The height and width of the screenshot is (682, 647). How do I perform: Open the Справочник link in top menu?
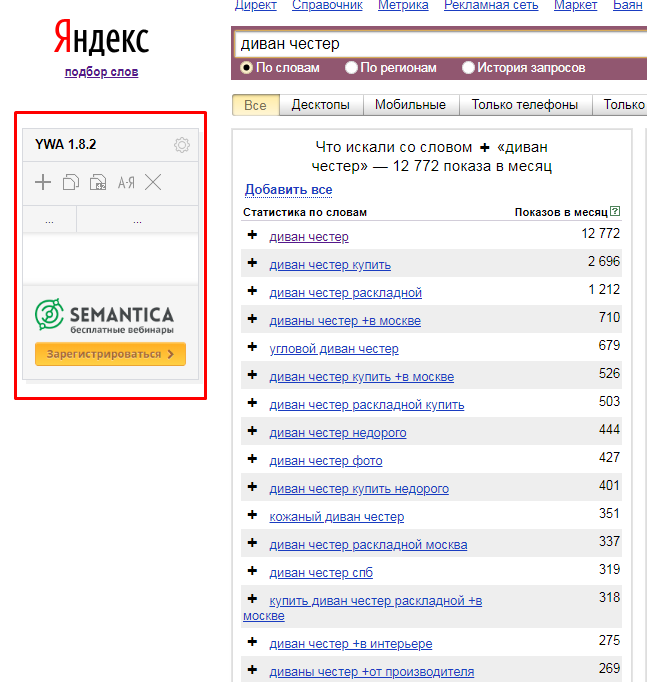point(327,5)
